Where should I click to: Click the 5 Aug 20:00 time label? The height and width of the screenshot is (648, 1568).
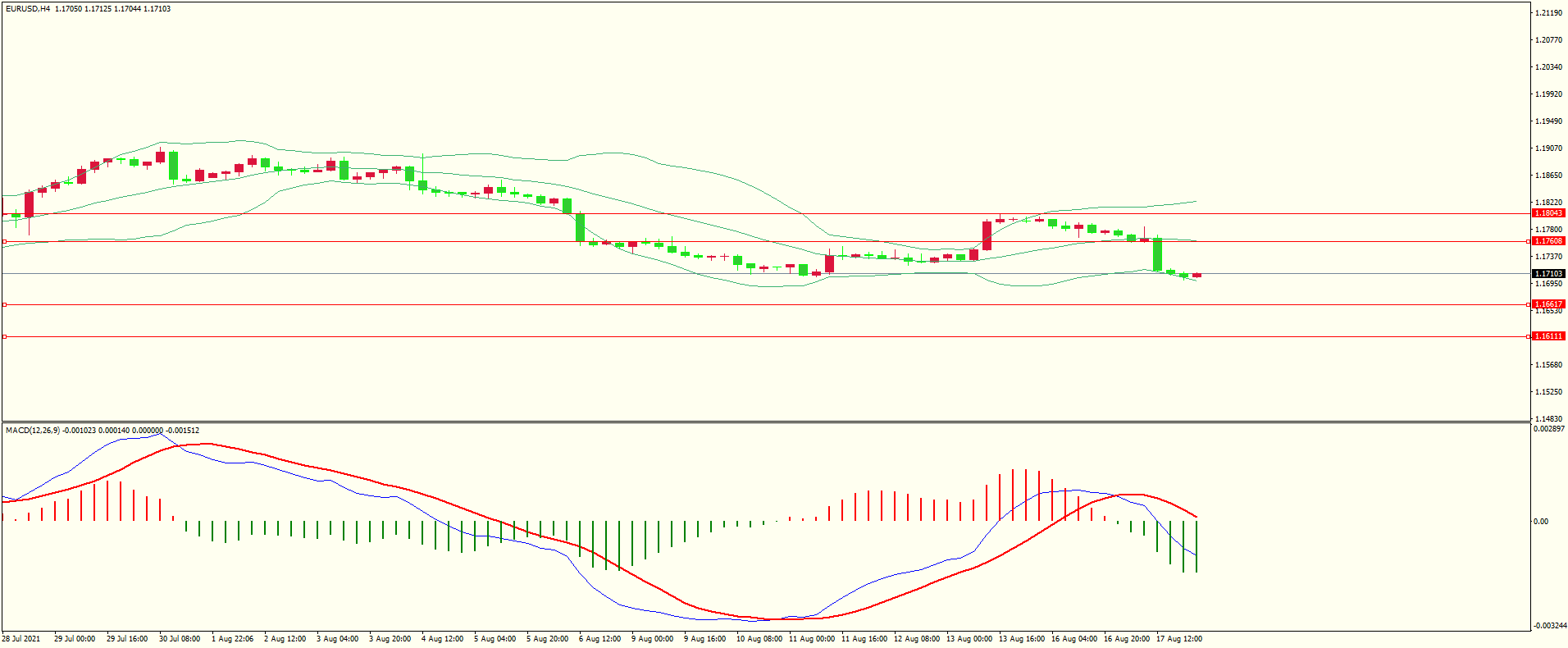point(547,639)
